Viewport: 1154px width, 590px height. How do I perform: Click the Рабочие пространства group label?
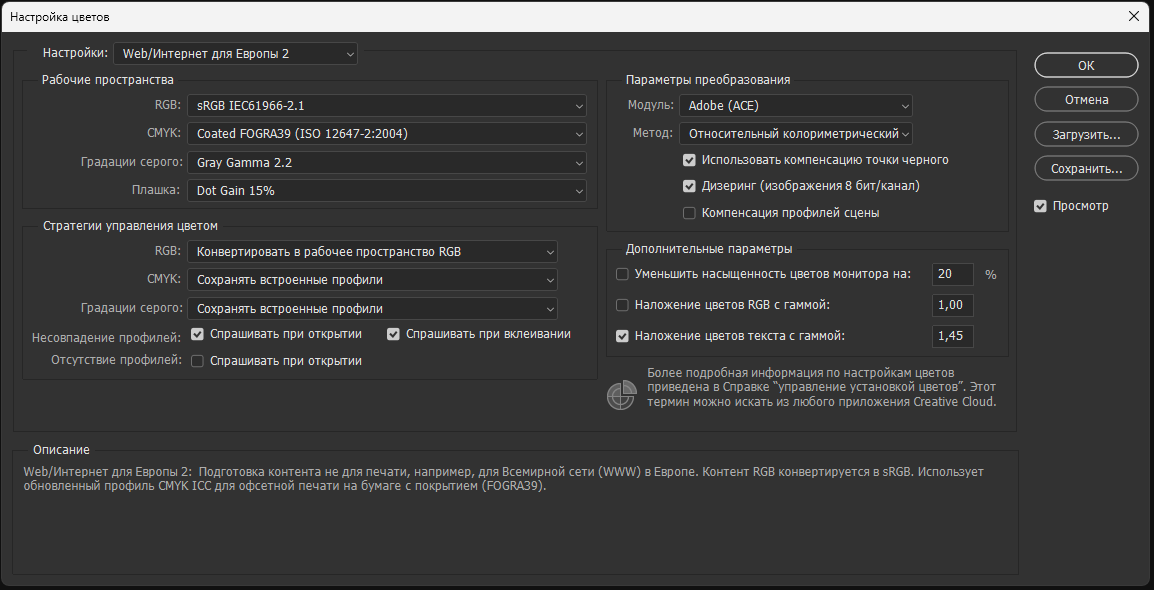108,79
